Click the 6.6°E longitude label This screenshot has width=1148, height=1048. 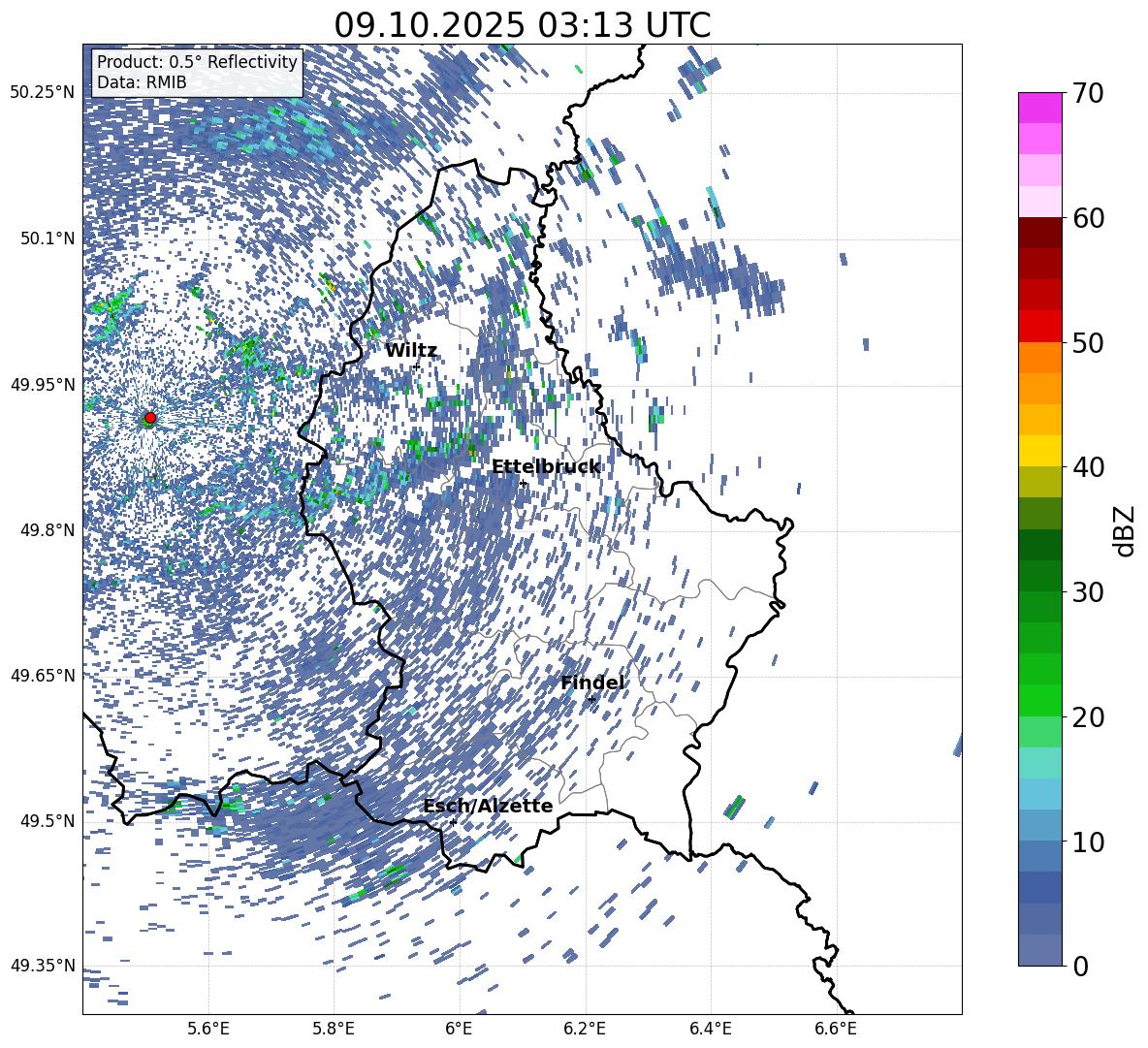(836, 1029)
